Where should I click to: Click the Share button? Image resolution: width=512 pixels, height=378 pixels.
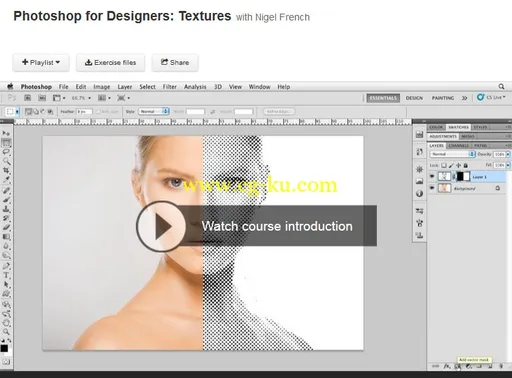[x=175, y=62]
